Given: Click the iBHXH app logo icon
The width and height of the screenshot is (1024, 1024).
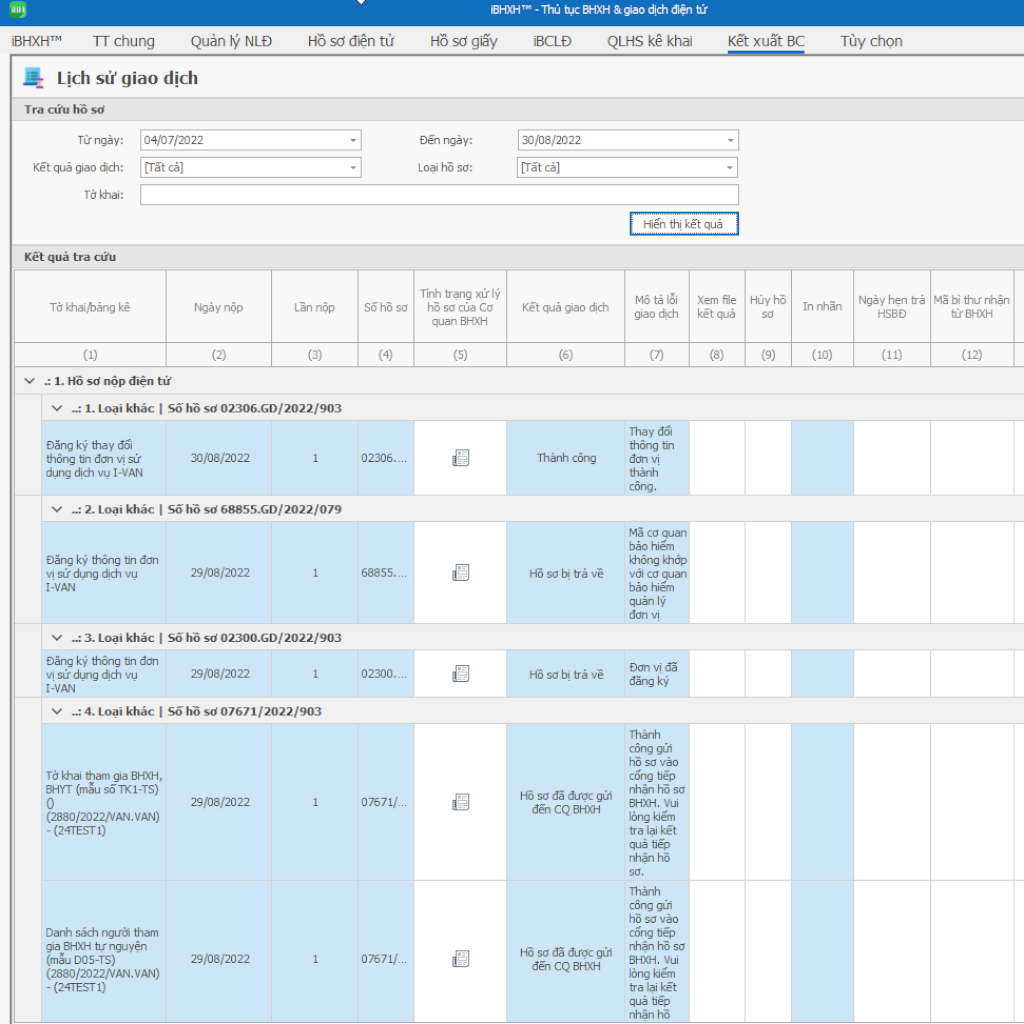Looking at the screenshot, I should [x=17, y=10].
